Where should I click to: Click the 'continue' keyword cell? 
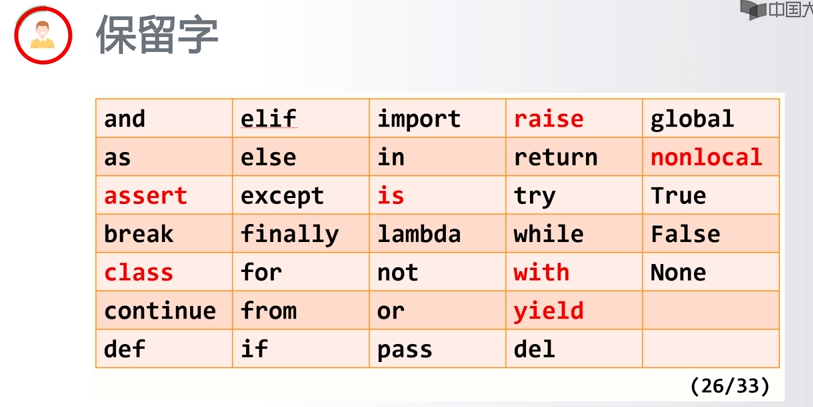pos(164,311)
